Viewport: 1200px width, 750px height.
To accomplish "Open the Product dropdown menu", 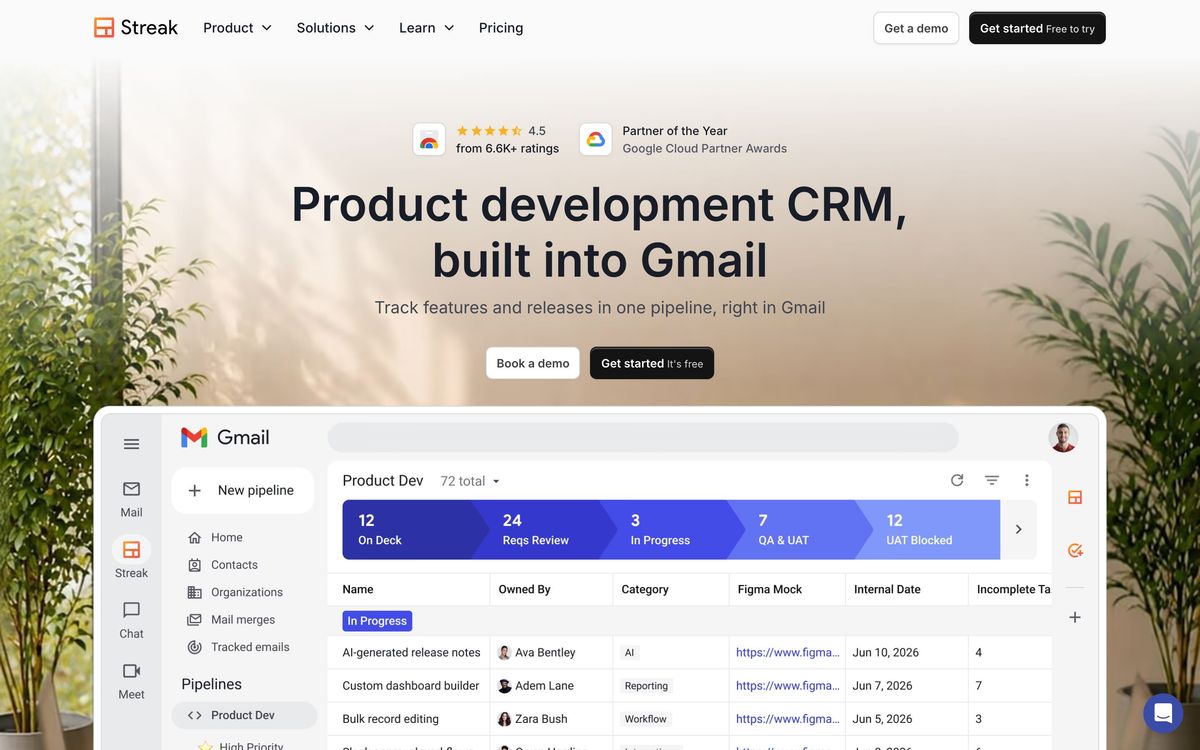I will coord(237,28).
